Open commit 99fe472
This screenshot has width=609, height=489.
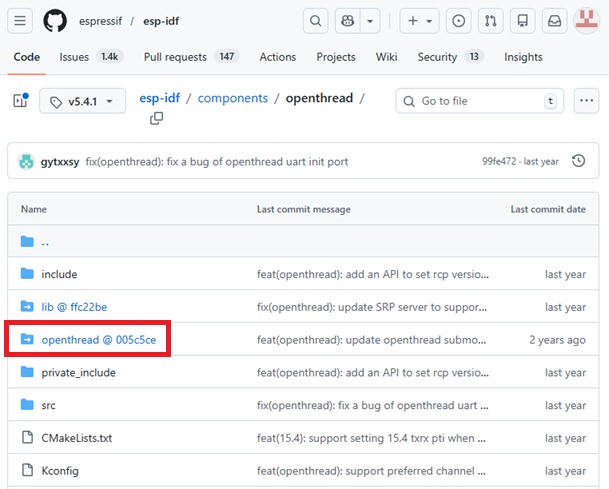[x=499, y=161]
